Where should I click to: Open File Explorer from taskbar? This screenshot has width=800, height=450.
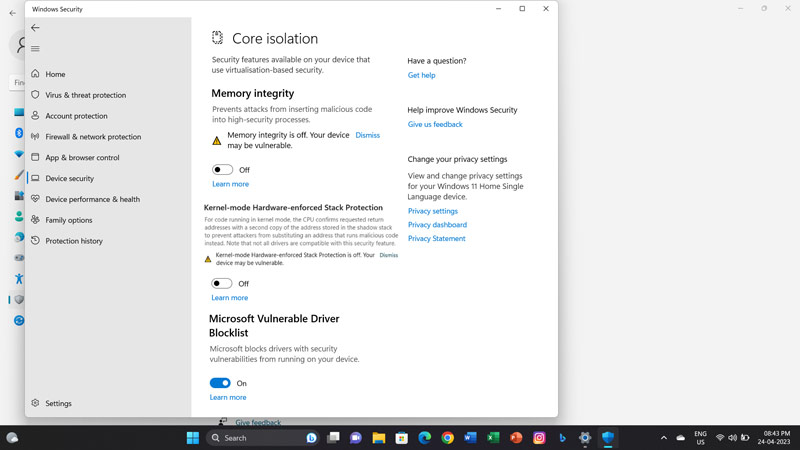tap(379, 438)
